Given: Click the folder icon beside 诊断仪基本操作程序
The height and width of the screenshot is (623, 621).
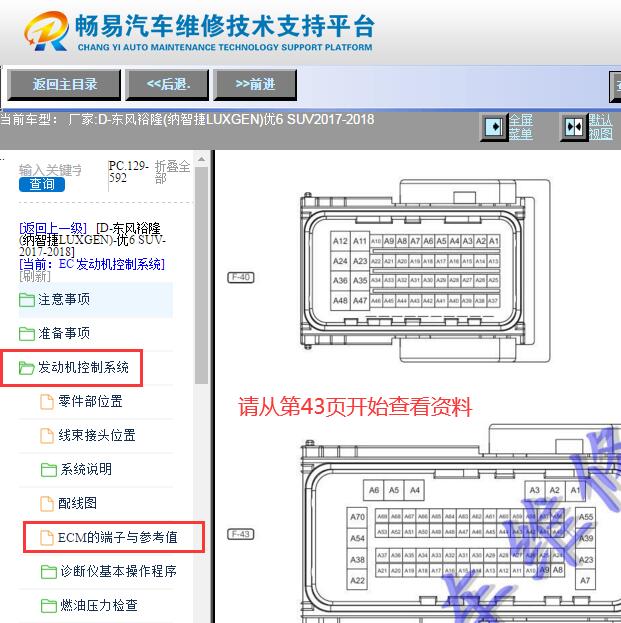Looking at the screenshot, I should pyautogui.click(x=49, y=572).
